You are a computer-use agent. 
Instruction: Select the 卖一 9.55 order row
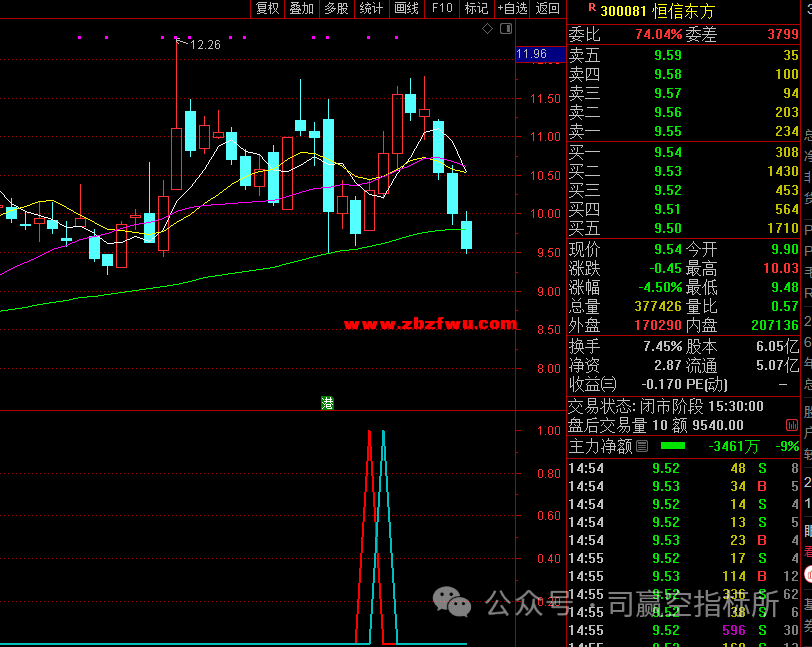click(684, 131)
